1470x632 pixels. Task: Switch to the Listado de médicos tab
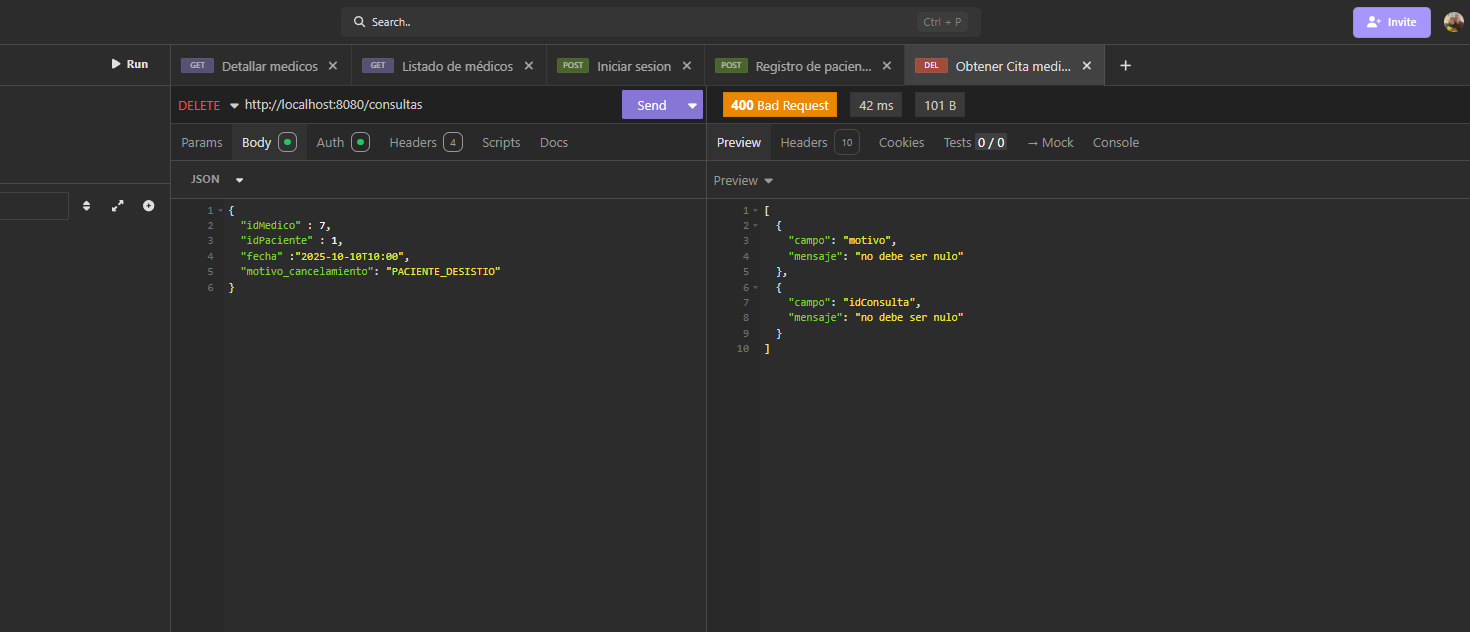pyautogui.click(x=448, y=66)
